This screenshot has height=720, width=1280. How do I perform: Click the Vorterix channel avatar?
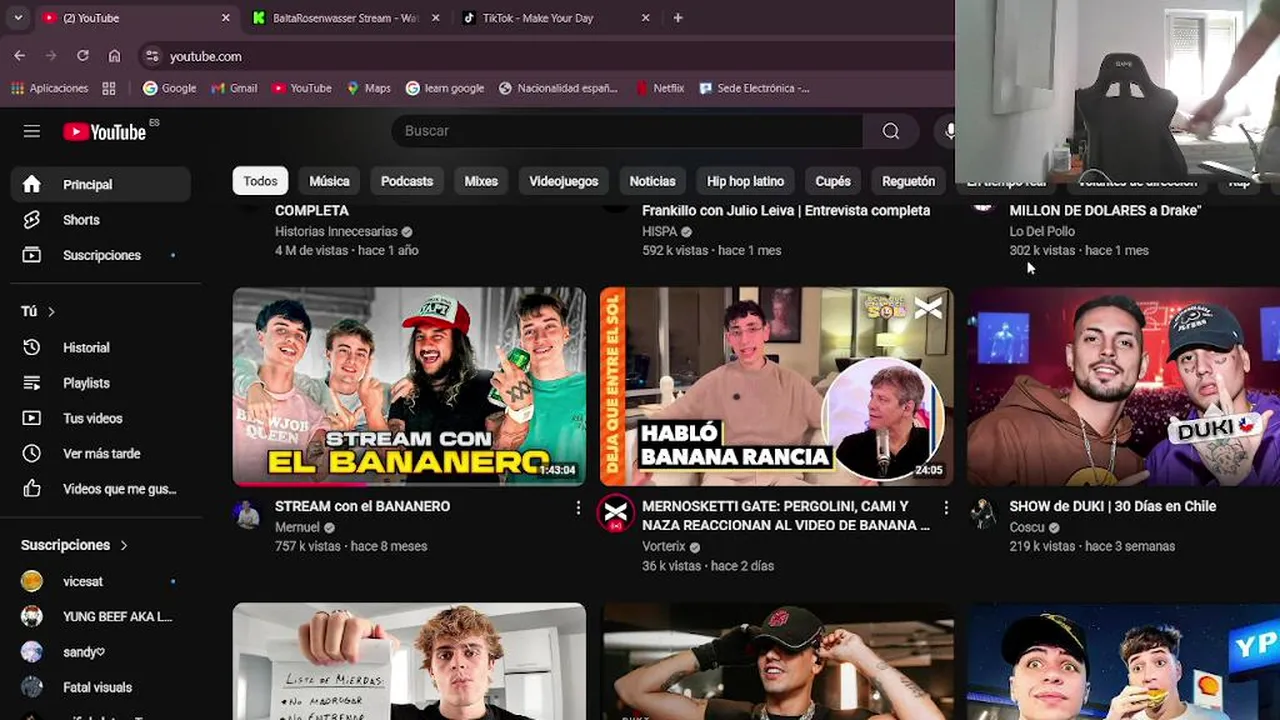[615, 514]
